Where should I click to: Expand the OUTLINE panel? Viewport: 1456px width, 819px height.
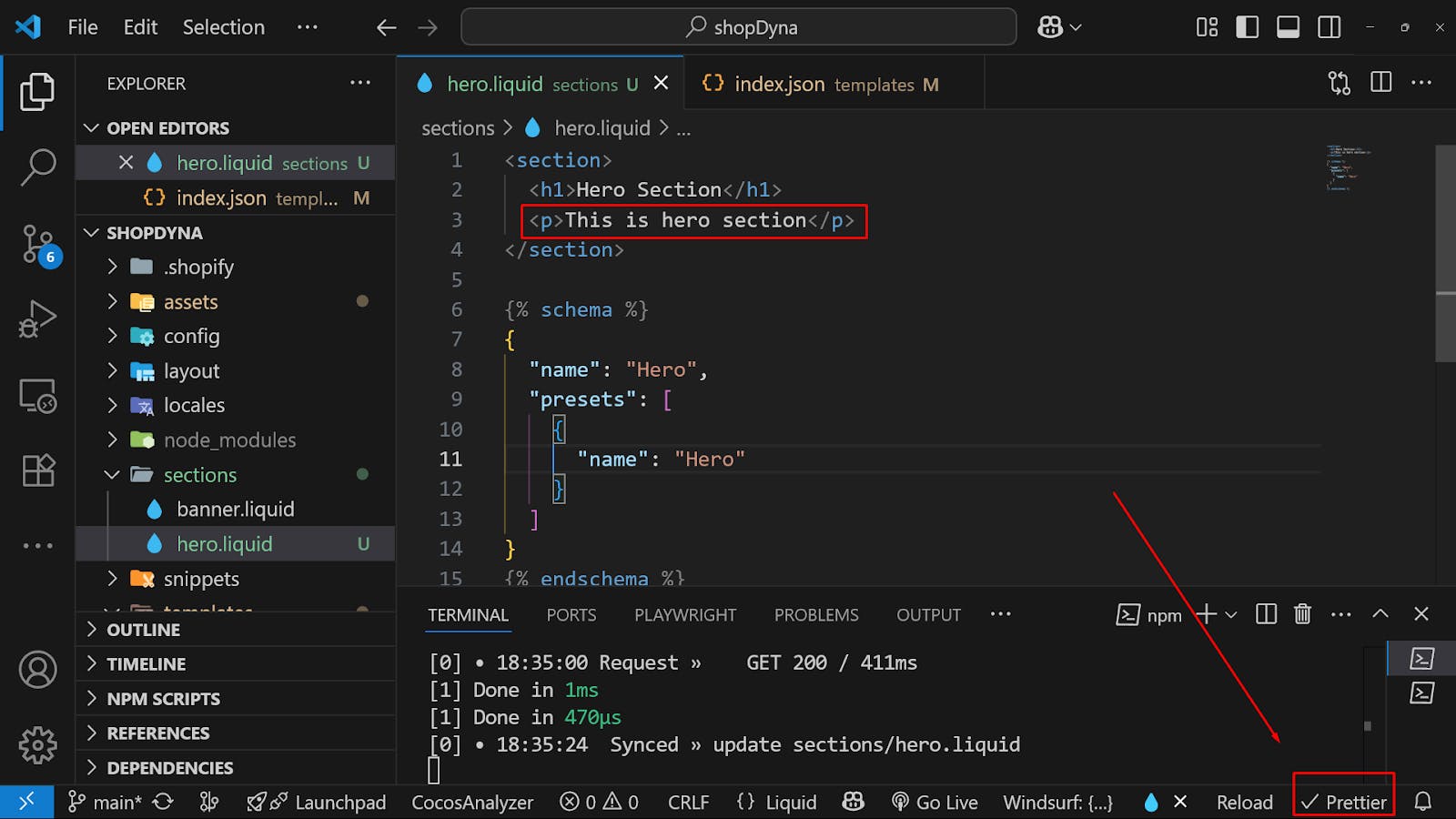[236, 630]
